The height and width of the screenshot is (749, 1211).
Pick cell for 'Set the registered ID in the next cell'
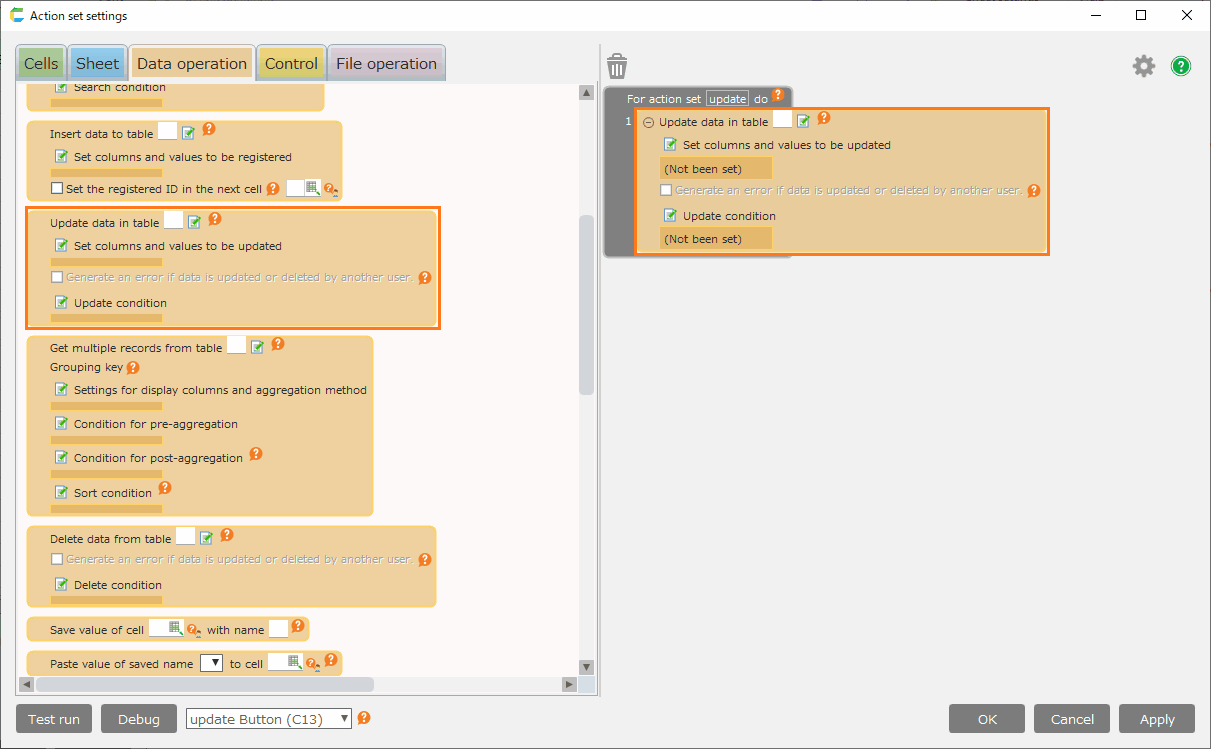312,188
